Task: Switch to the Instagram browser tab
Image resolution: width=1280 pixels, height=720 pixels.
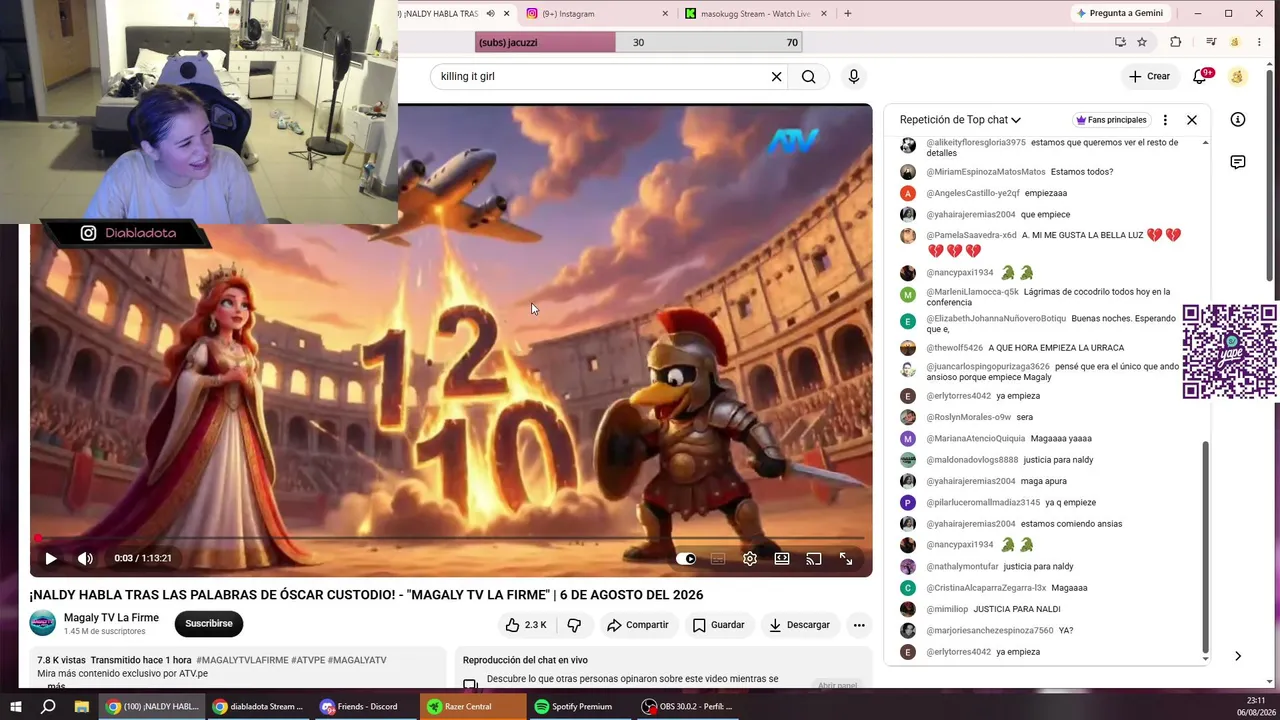Action: 594,14
